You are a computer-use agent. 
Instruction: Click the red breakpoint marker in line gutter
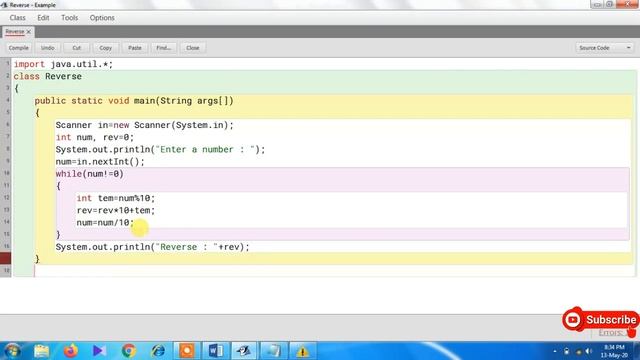(x=6, y=258)
